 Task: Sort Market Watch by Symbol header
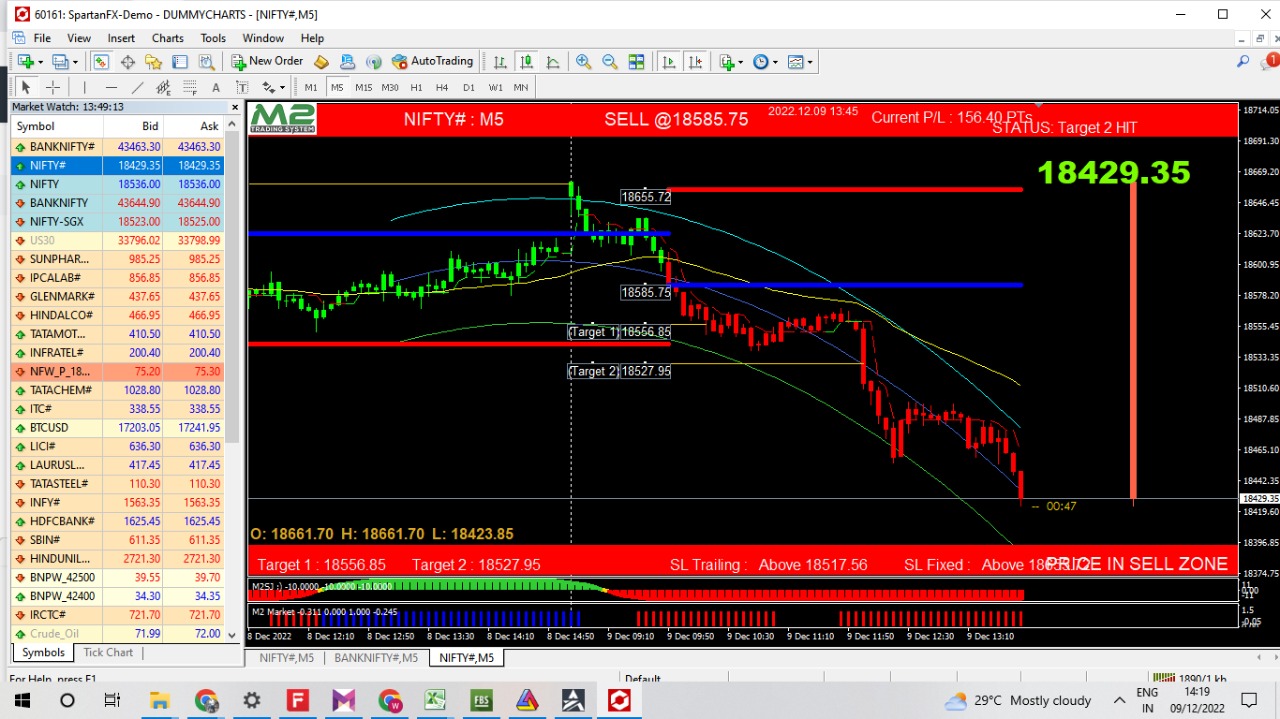[x=56, y=126]
